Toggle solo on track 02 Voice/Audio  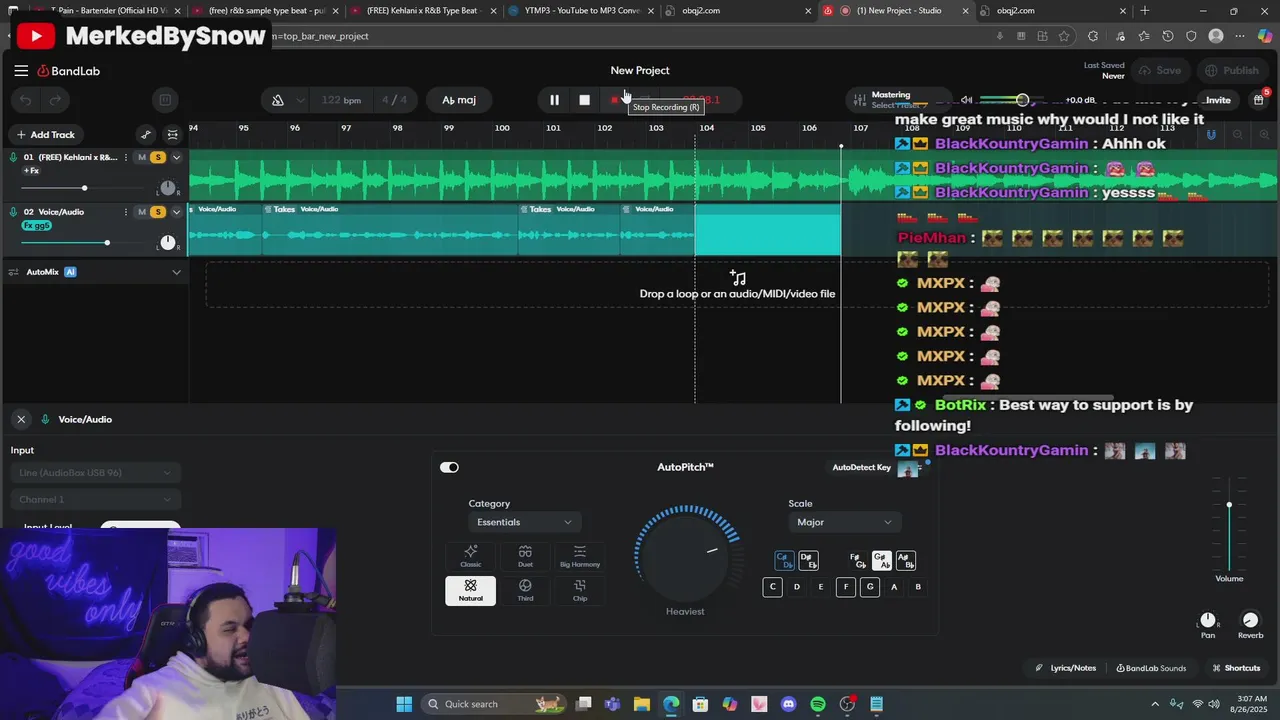point(157,212)
